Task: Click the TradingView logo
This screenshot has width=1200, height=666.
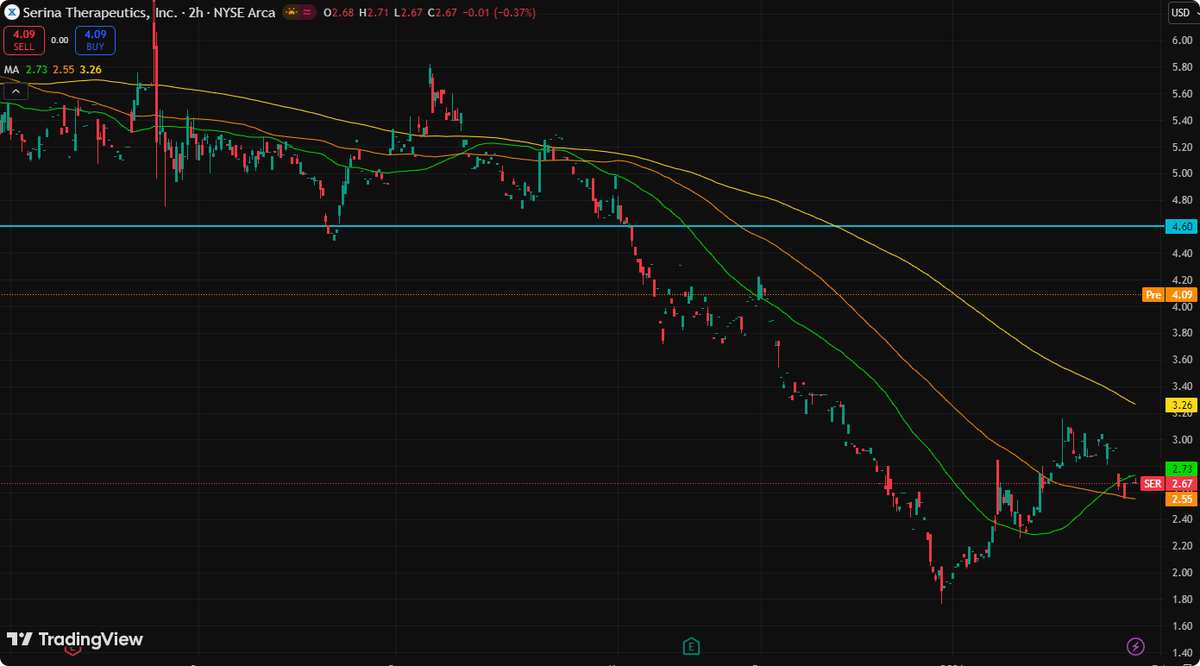Action: pyautogui.click(x=75, y=639)
